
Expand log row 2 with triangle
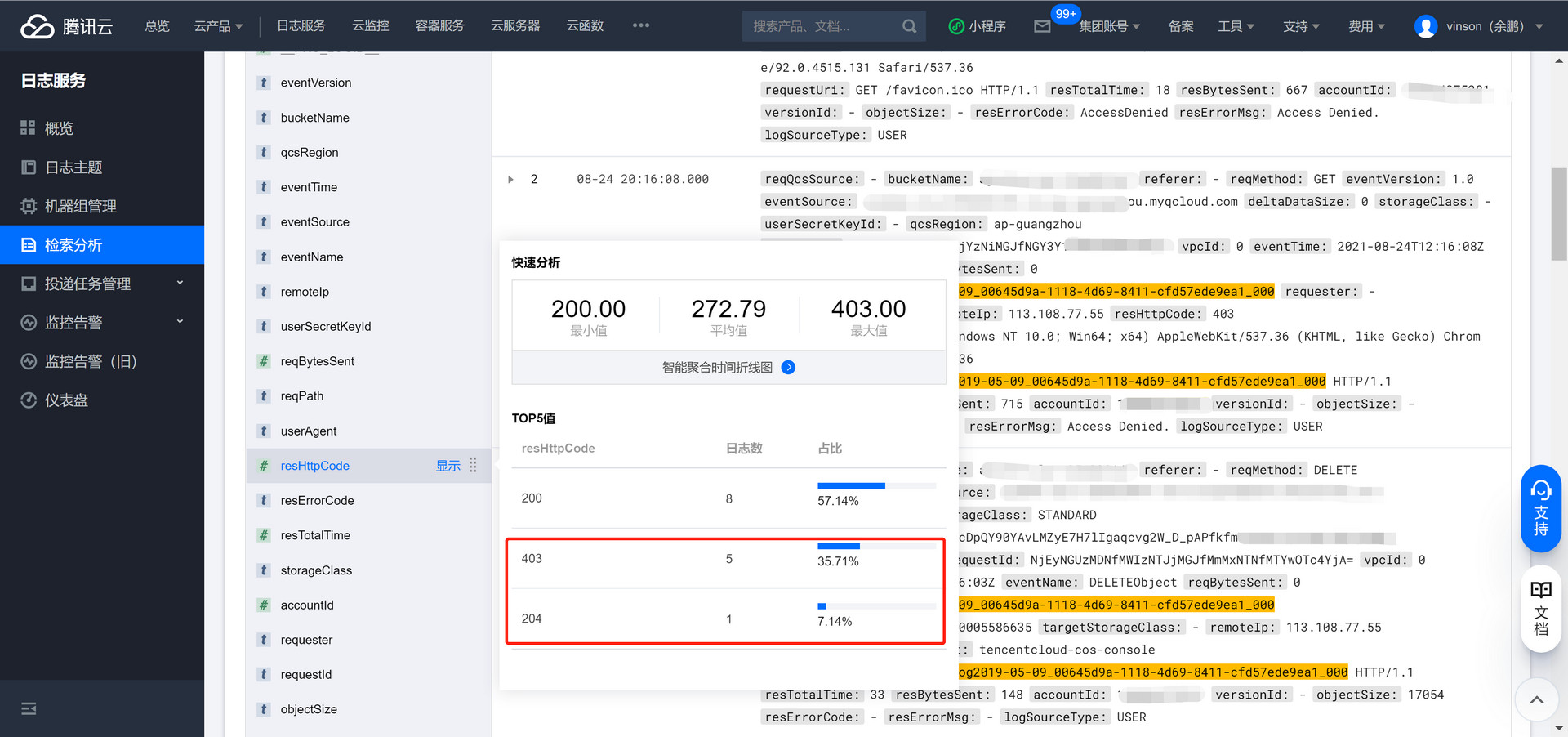510,180
